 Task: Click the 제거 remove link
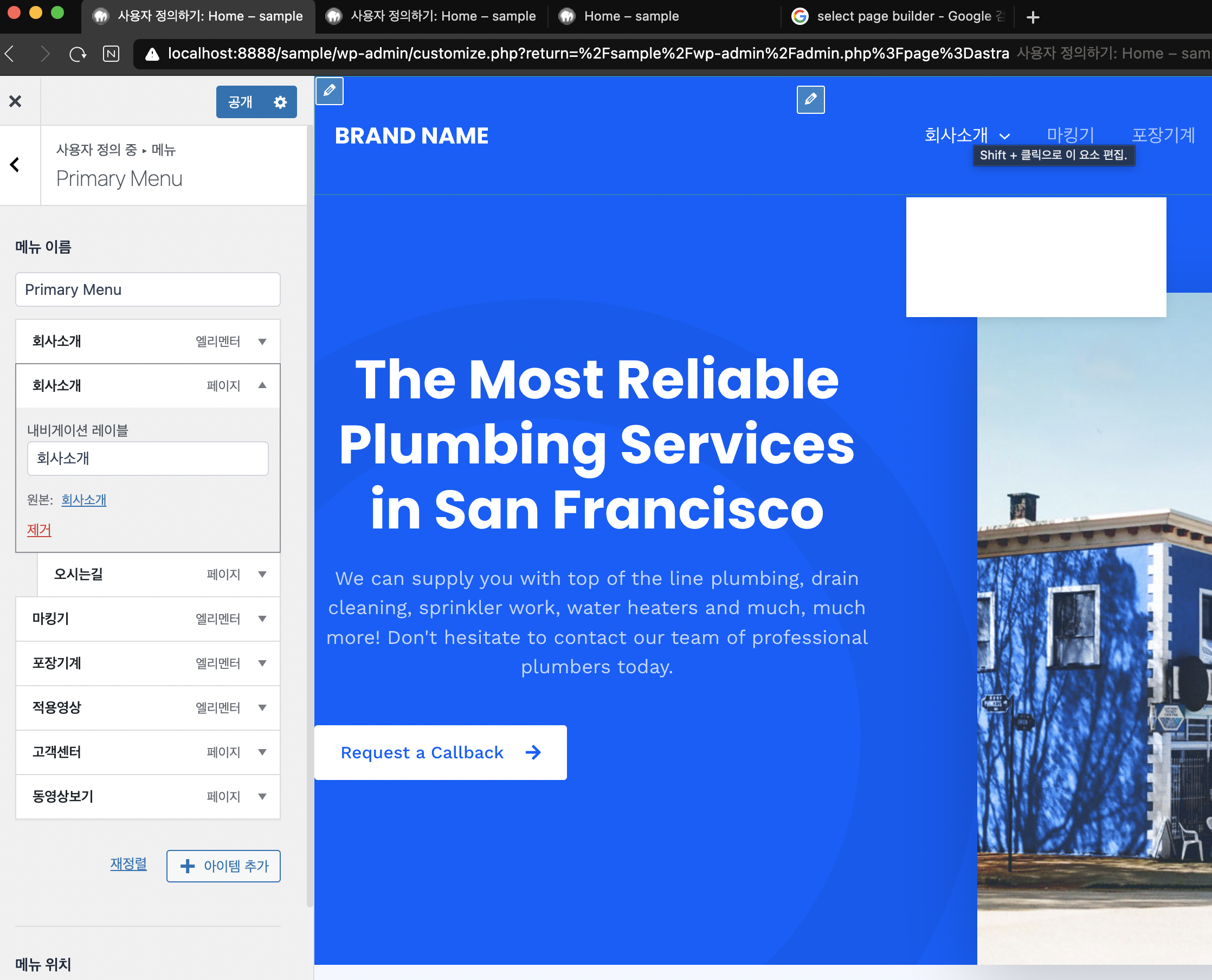click(39, 530)
